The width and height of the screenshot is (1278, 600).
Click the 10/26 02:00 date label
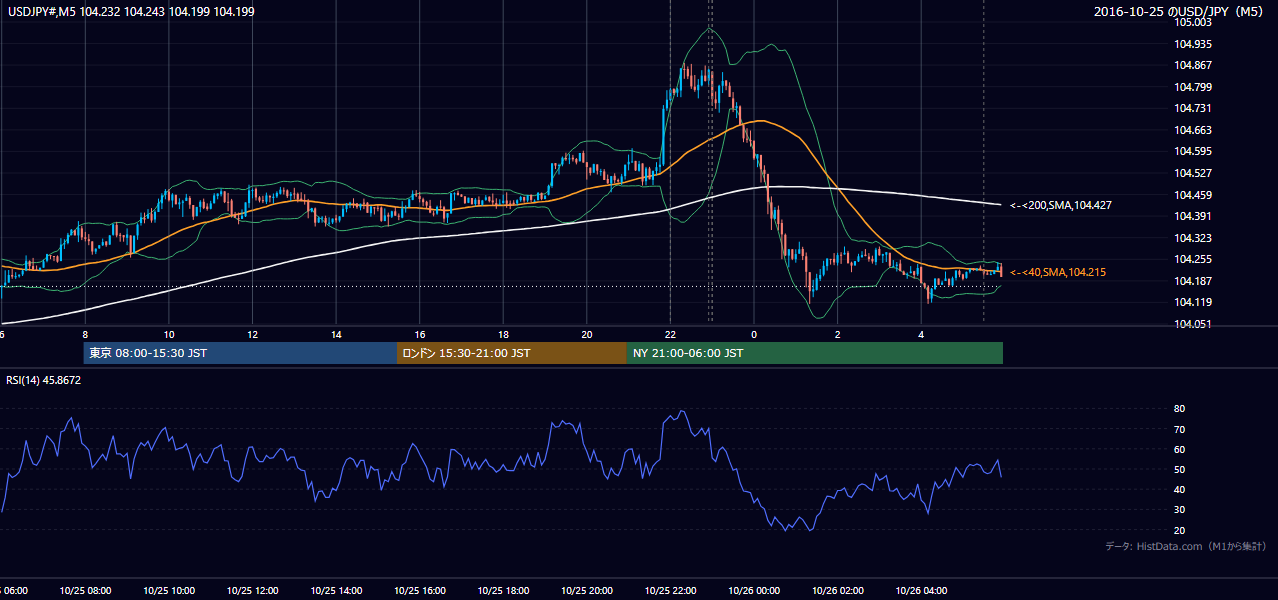[838, 591]
